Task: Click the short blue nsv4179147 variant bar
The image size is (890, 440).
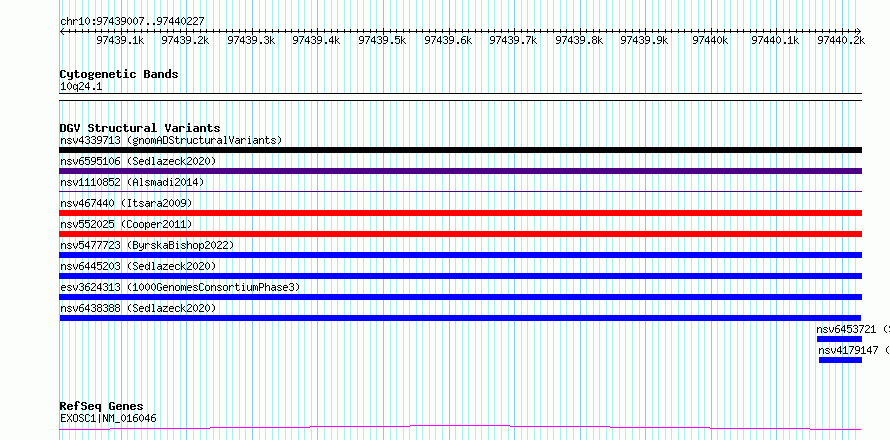Action: click(x=841, y=360)
